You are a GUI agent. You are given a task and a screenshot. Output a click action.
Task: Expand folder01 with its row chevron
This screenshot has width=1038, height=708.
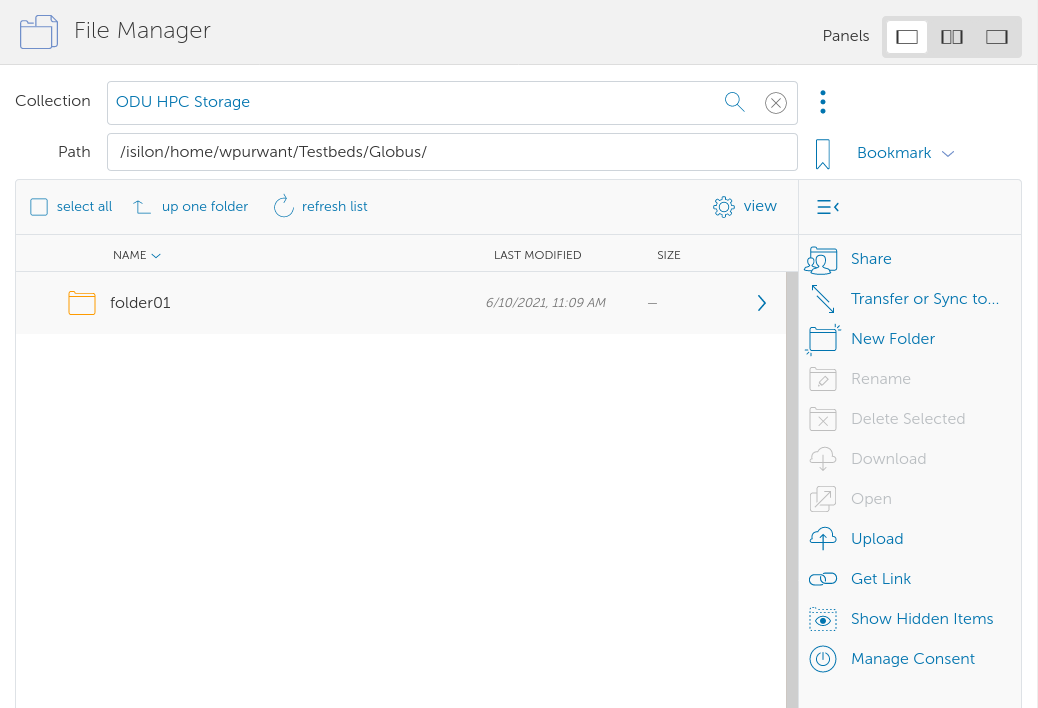click(x=761, y=302)
